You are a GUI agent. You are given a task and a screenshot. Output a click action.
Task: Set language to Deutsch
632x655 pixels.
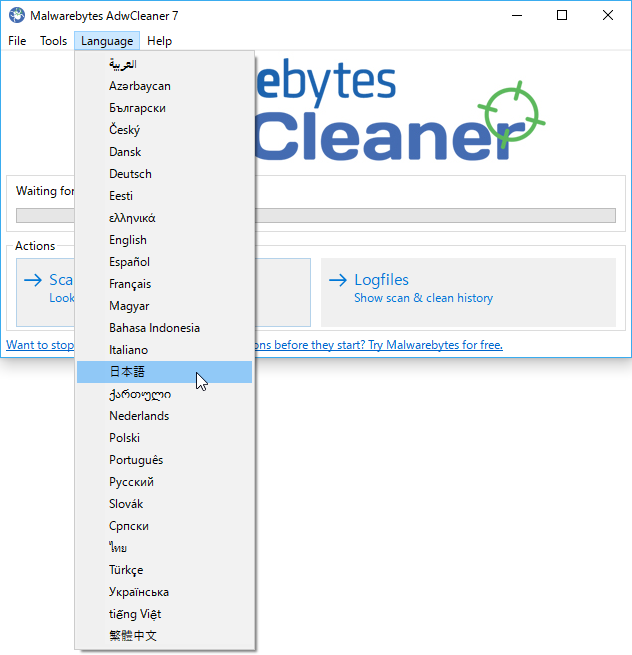coord(165,174)
